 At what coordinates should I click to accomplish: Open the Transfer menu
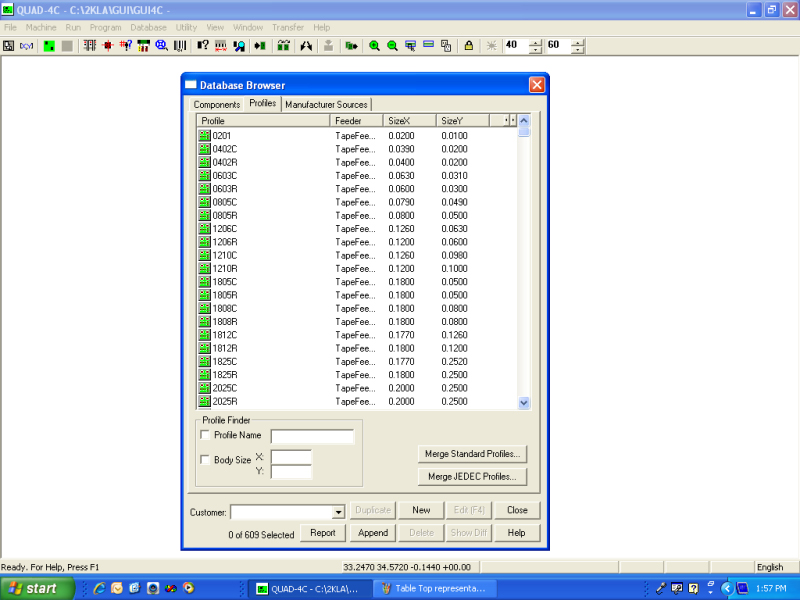coord(288,28)
